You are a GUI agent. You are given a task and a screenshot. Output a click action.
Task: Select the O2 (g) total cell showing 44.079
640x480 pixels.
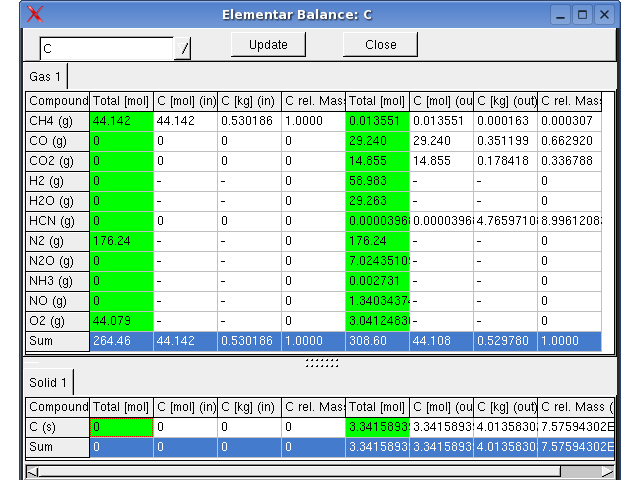(121, 321)
